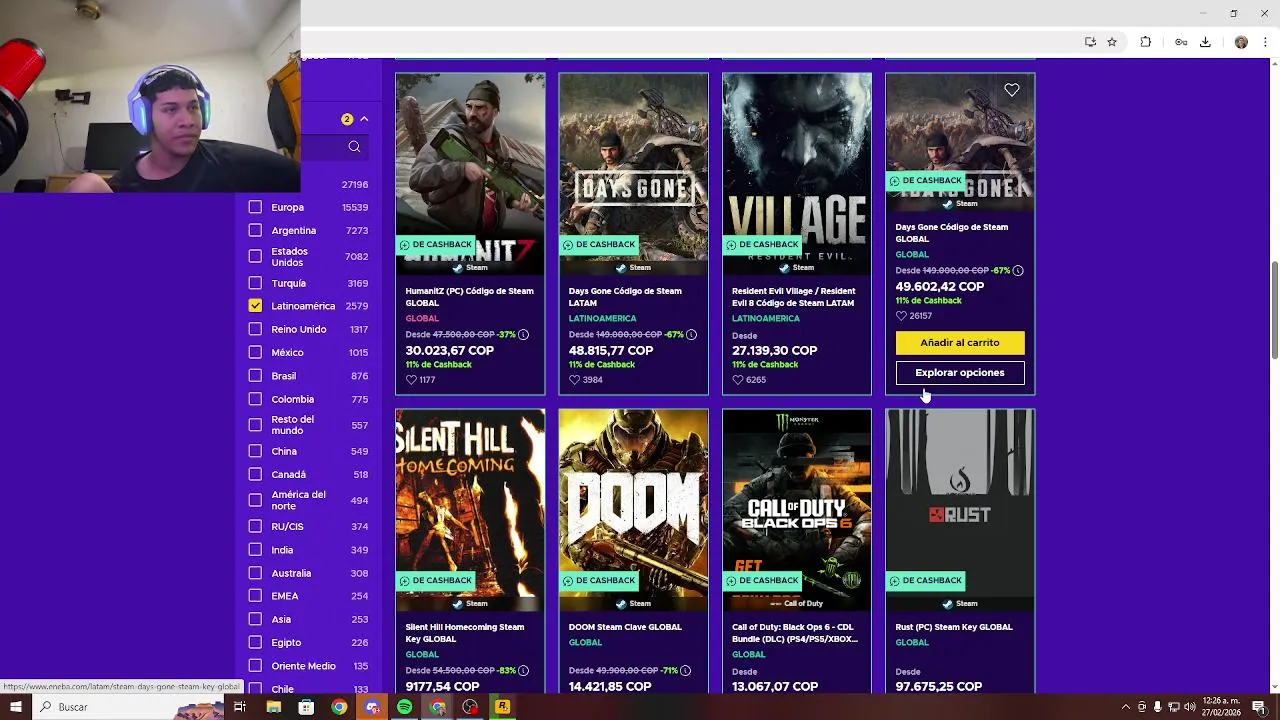Image resolution: width=1280 pixels, height=720 pixels.
Task: Open File Explorer from taskbar
Action: tap(273, 707)
